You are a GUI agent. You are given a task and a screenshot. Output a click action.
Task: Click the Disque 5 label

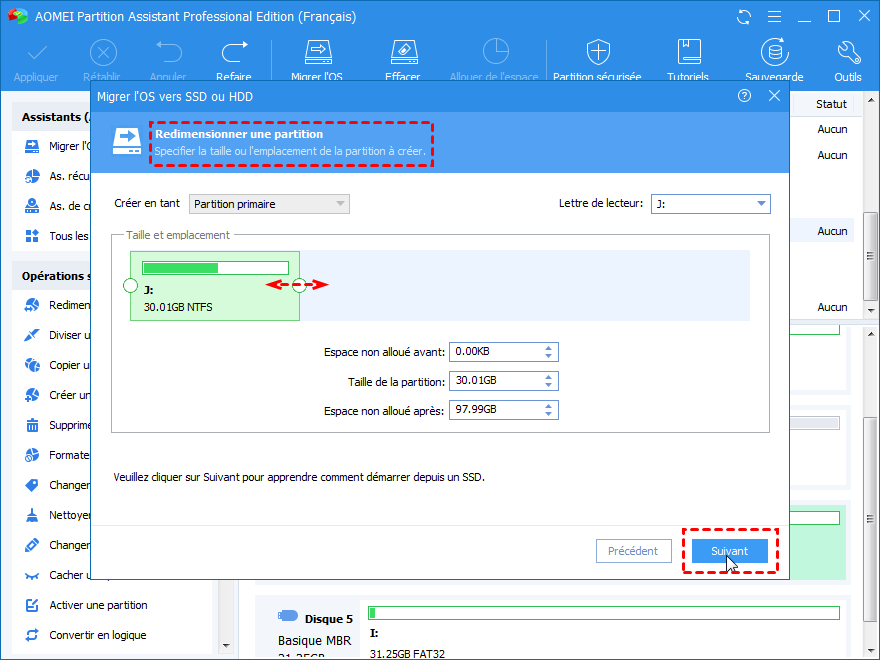click(x=328, y=619)
